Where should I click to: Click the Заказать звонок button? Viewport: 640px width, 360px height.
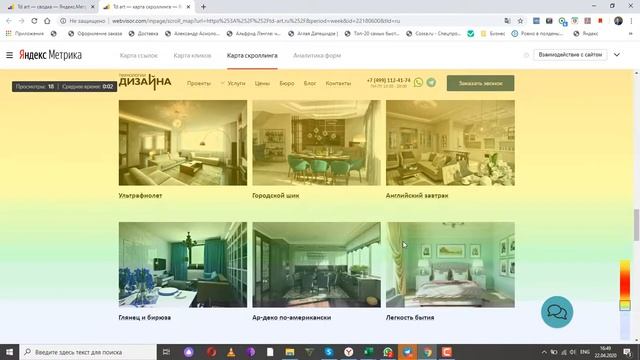(480, 83)
